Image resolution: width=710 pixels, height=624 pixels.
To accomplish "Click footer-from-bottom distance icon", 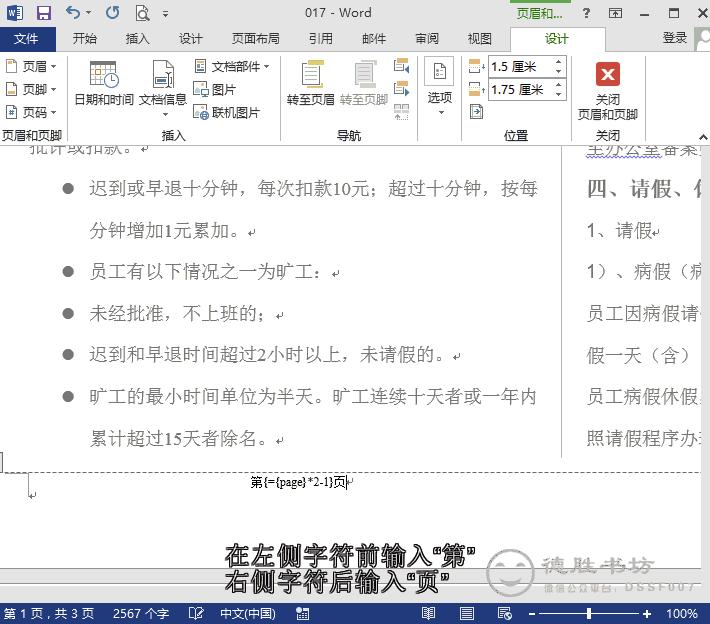I will point(476,89).
